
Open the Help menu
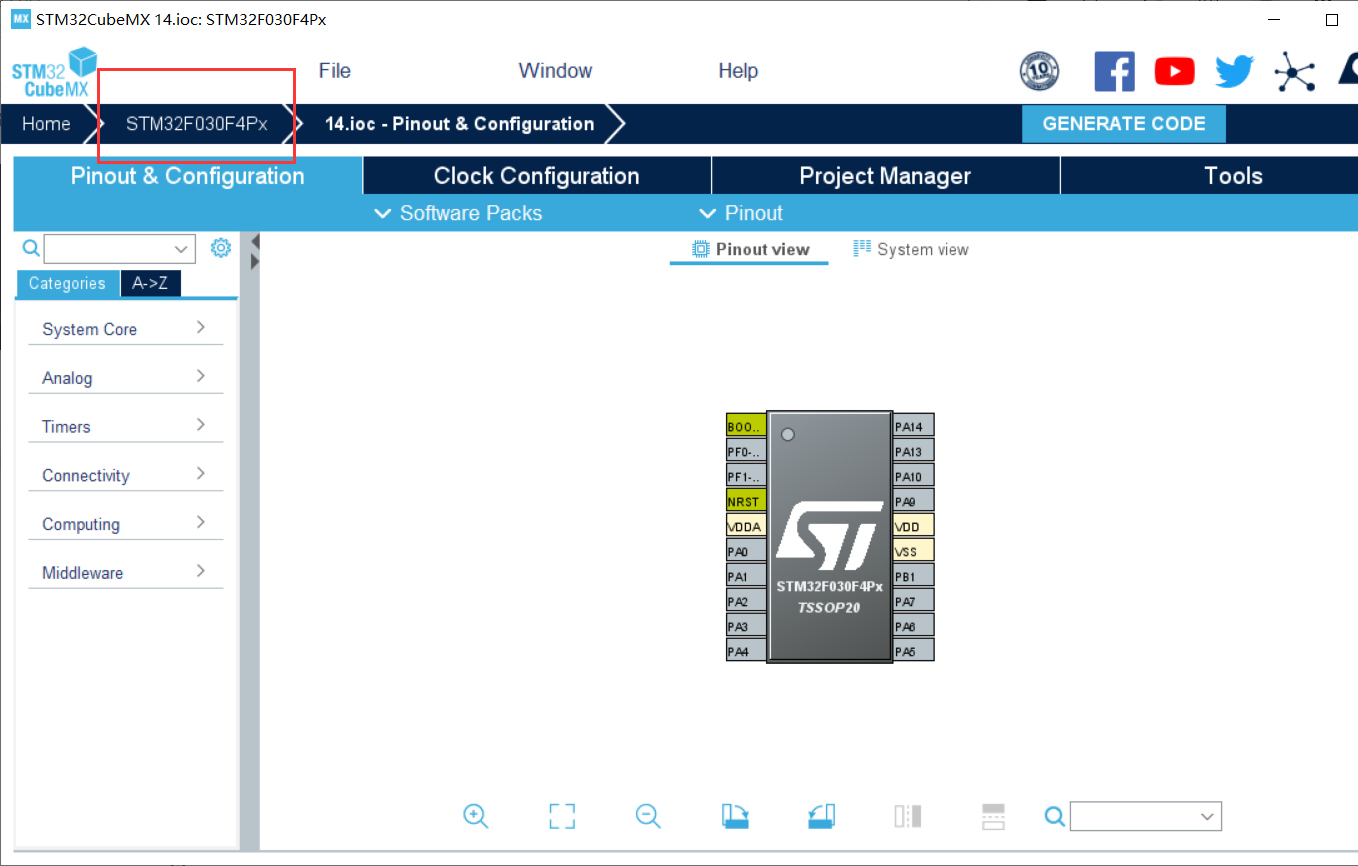click(x=738, y=71)
